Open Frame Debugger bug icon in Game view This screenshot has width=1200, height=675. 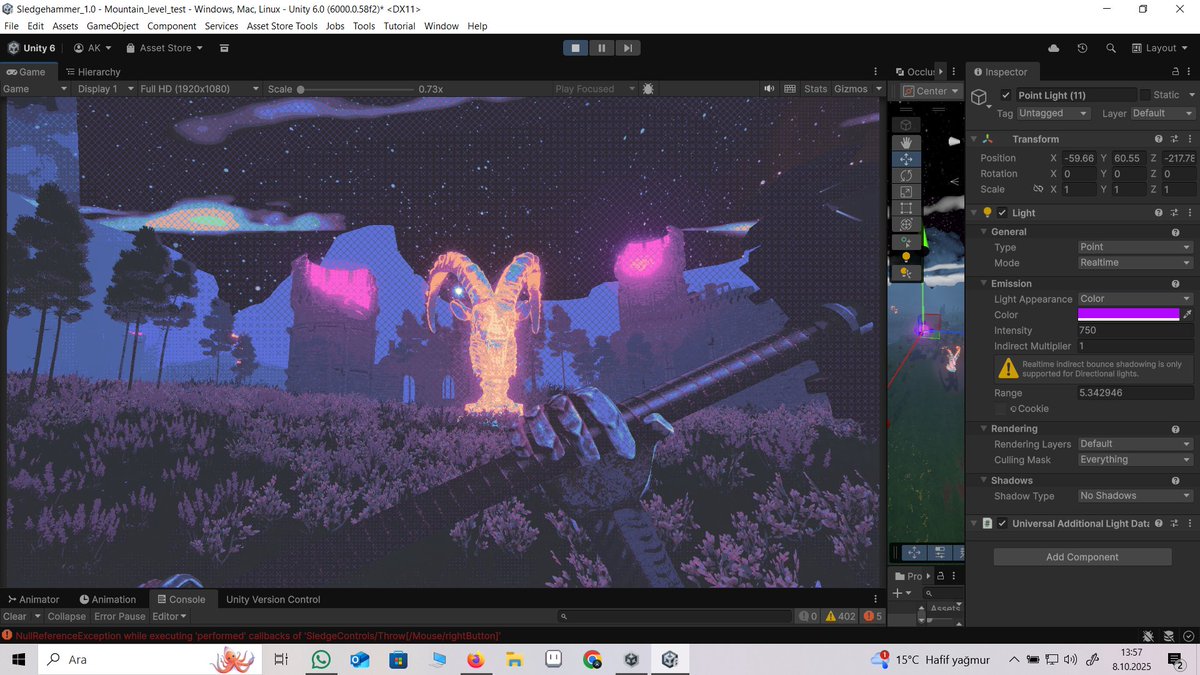[648, 89]
